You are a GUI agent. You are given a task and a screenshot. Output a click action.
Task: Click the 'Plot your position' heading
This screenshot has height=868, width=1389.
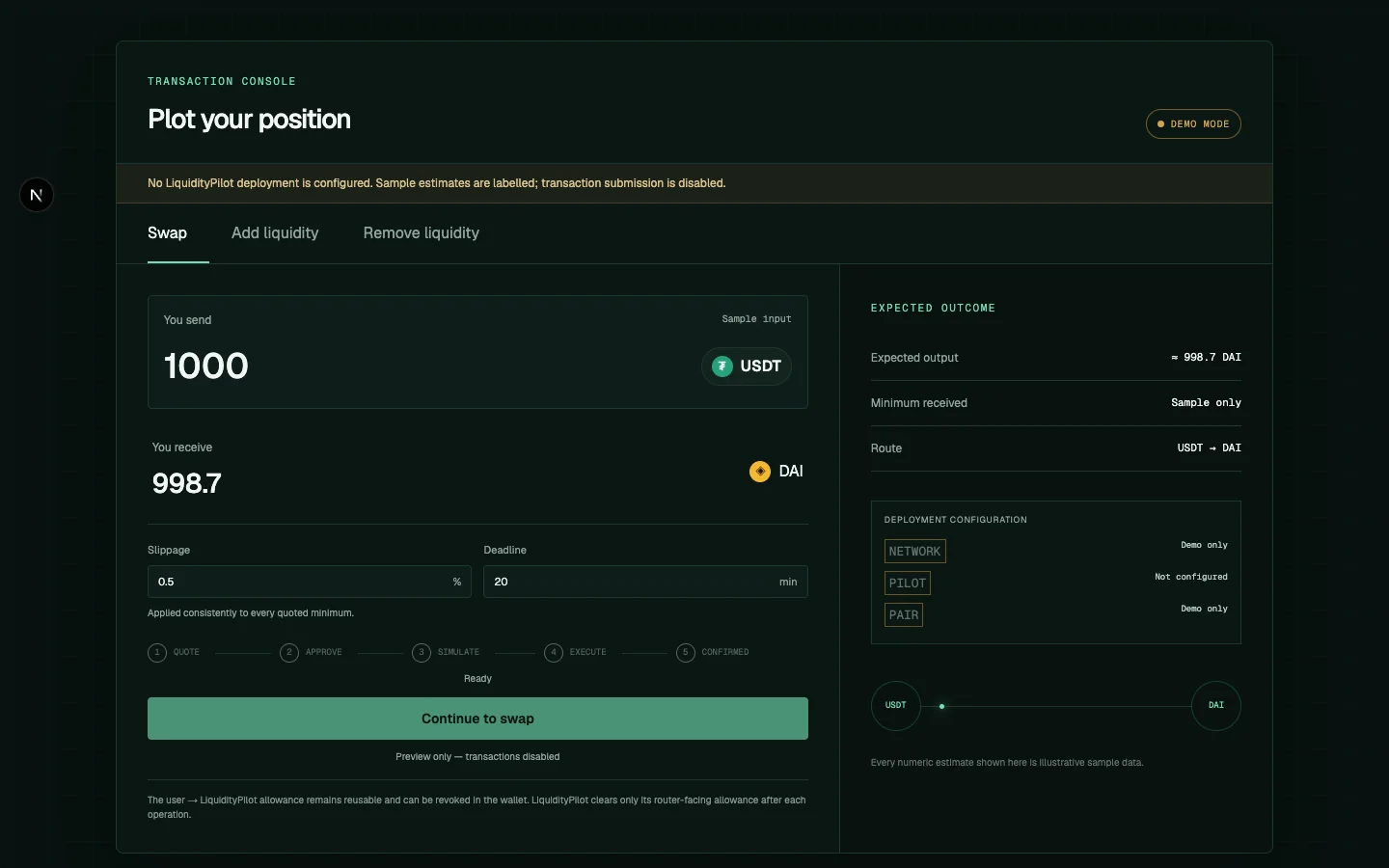tap(249, 120)
